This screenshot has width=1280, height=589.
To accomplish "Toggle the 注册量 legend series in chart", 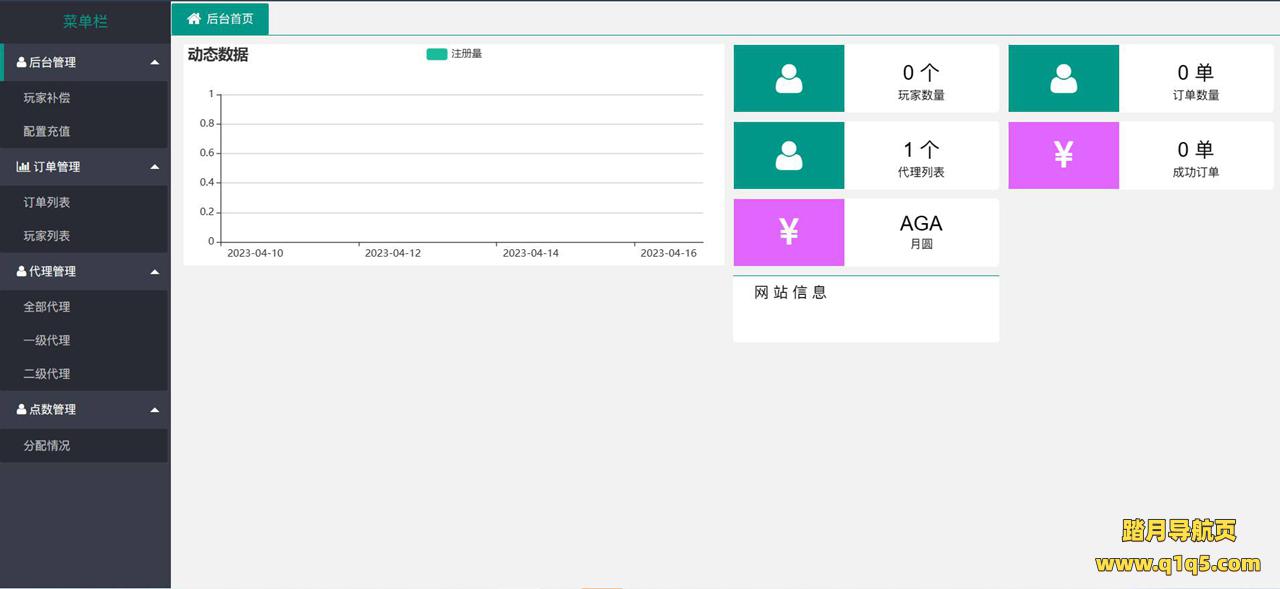I will click(454, 54).
